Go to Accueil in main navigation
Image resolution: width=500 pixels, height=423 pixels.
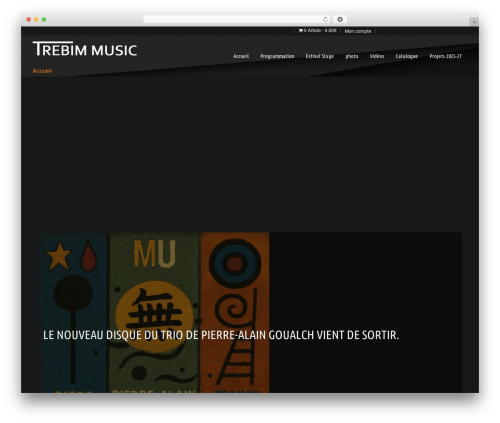pyautogui.click(x=241, y=56)
